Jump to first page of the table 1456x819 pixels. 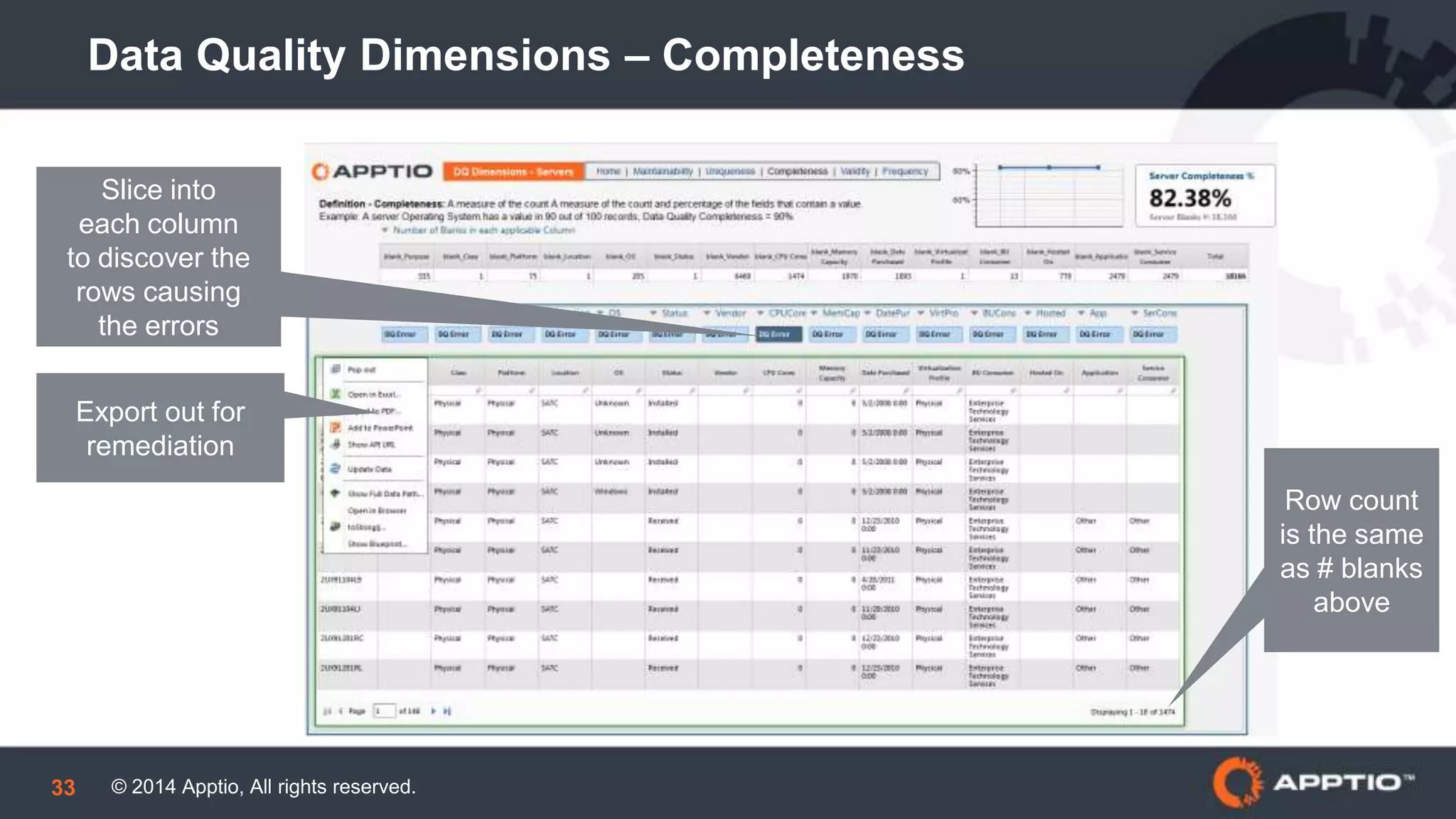(x=328, y=711)
